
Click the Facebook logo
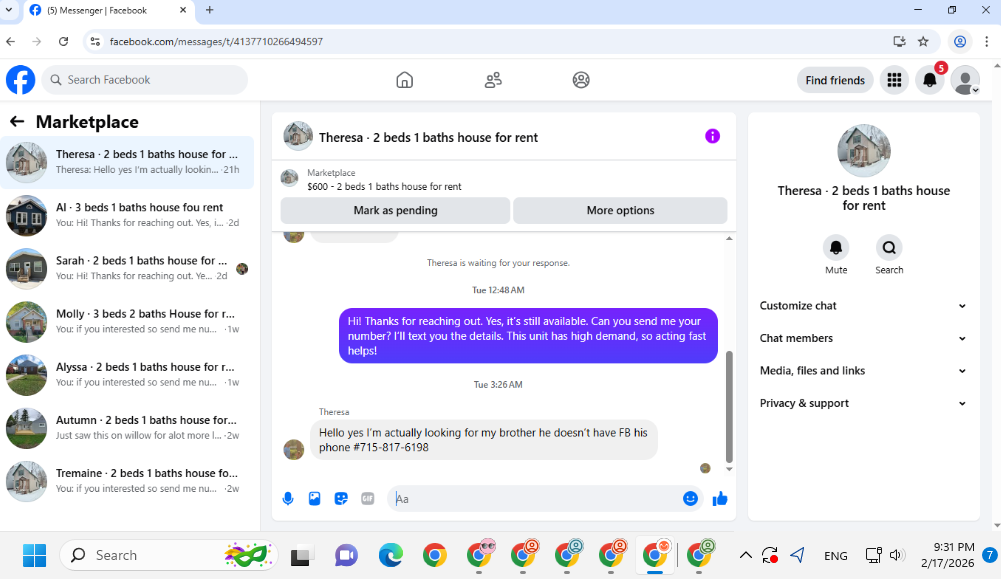pyautogui.click(x=20, y=80)
